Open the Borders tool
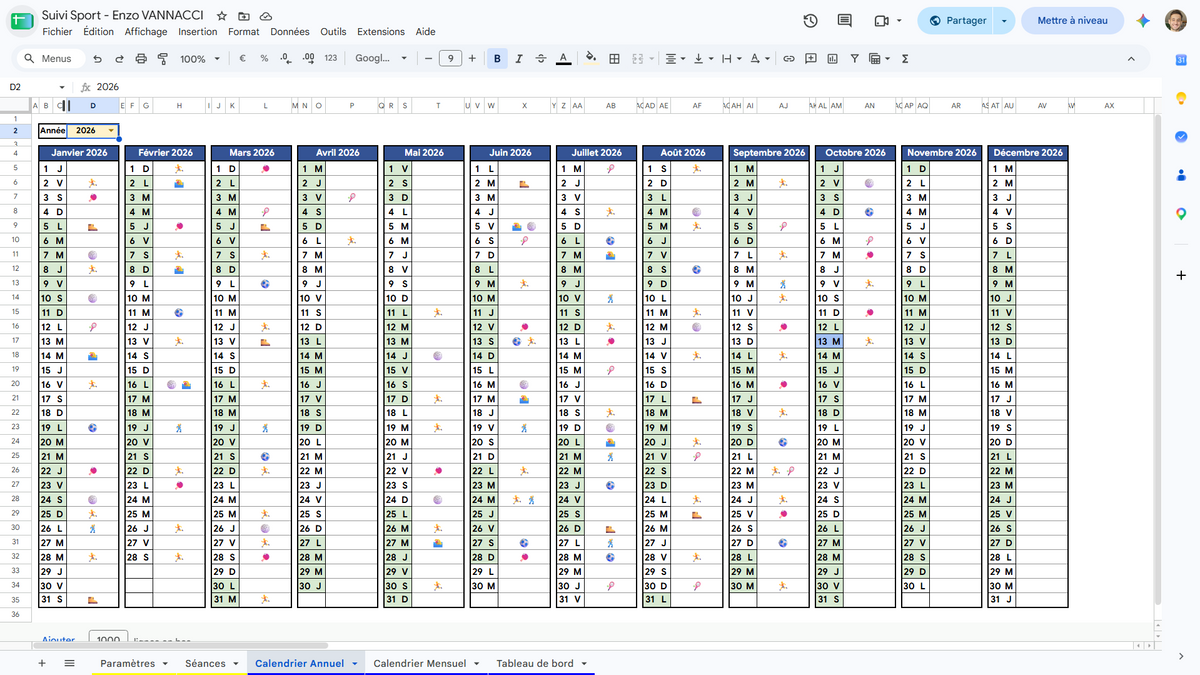1200x675 pixels. [614, 59]
